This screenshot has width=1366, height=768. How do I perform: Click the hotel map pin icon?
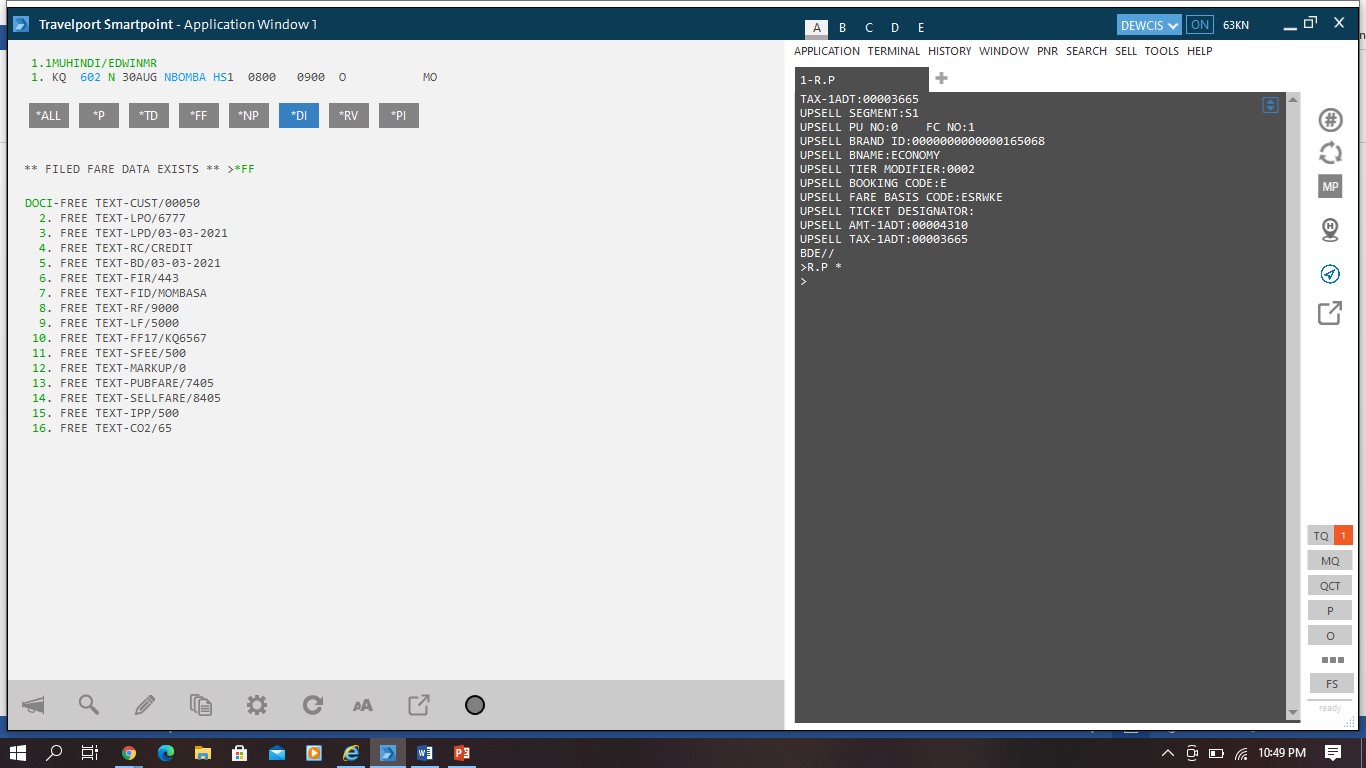tap(1330, 230)
